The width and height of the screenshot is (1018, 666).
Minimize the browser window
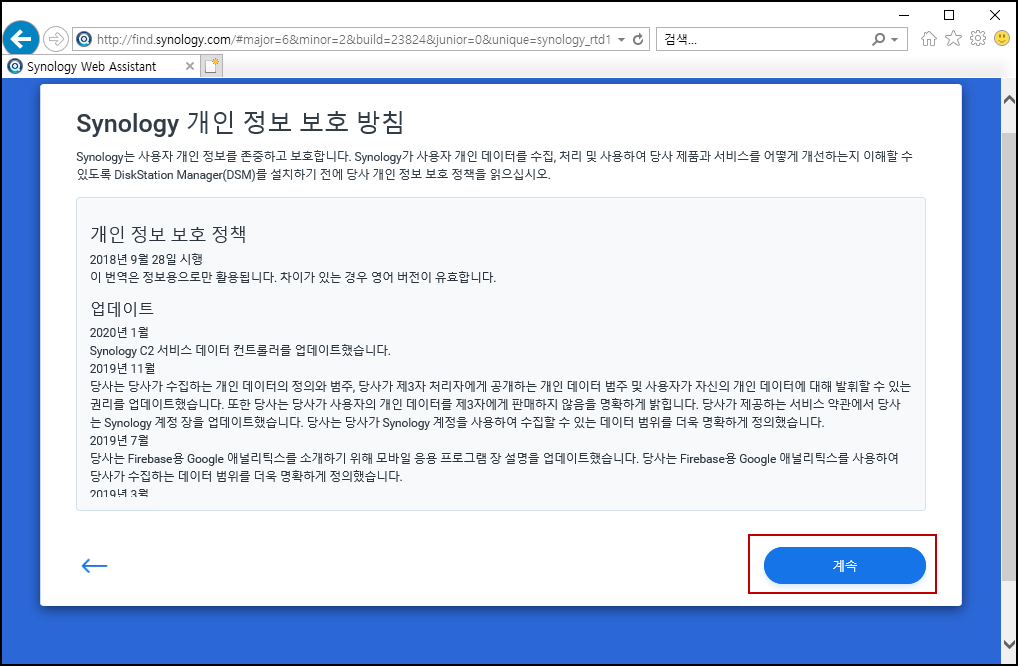(x=904, y=14)
